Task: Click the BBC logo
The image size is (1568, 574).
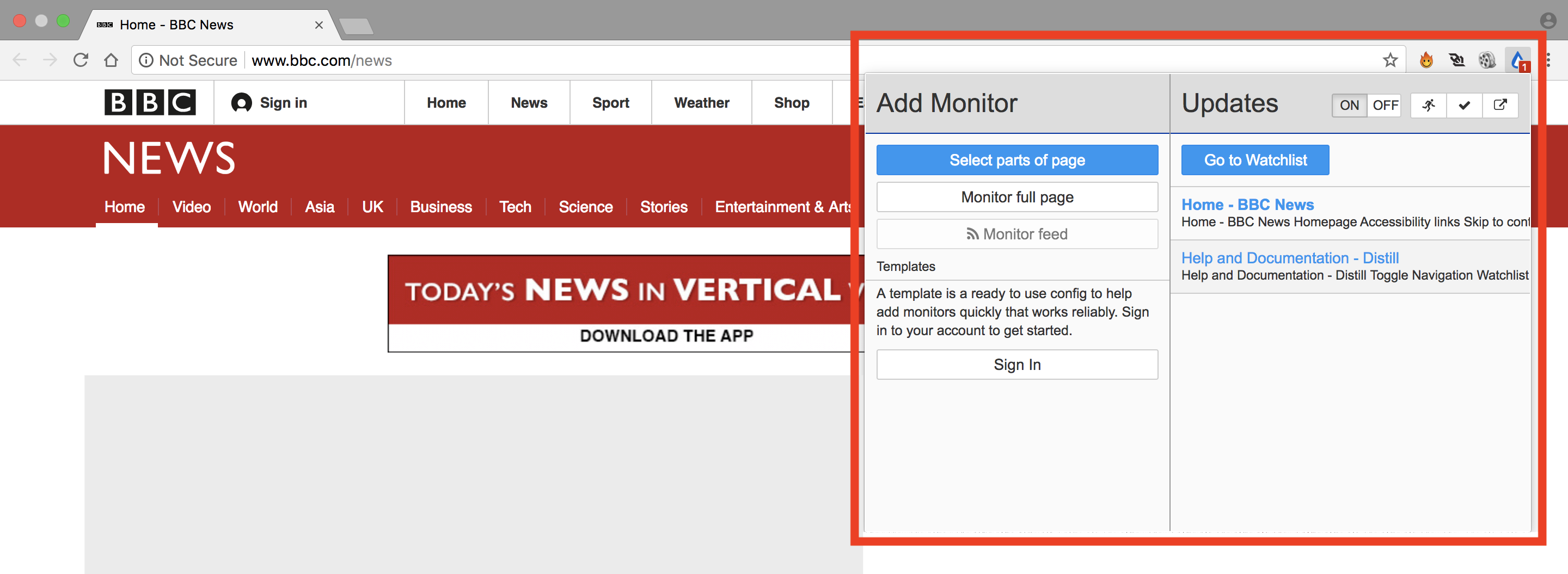Action: point(150,102)
